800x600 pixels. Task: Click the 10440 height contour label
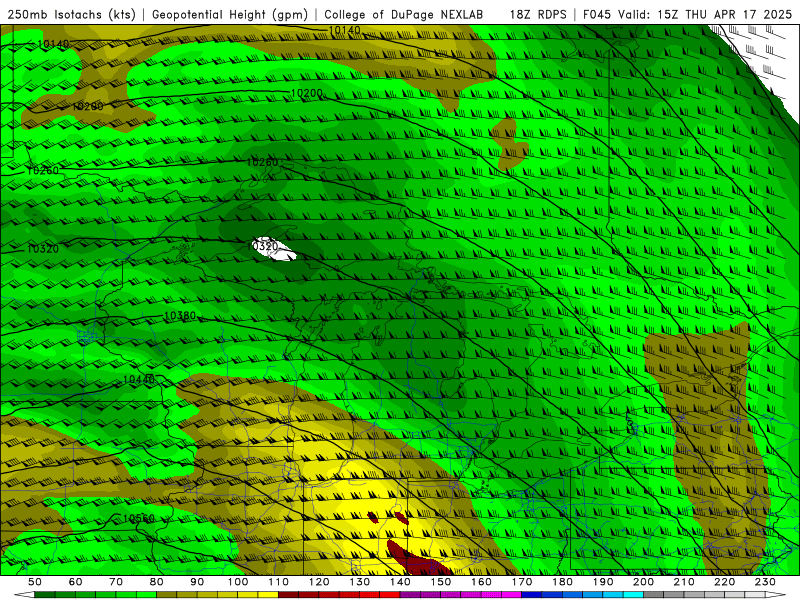[139, 380]
